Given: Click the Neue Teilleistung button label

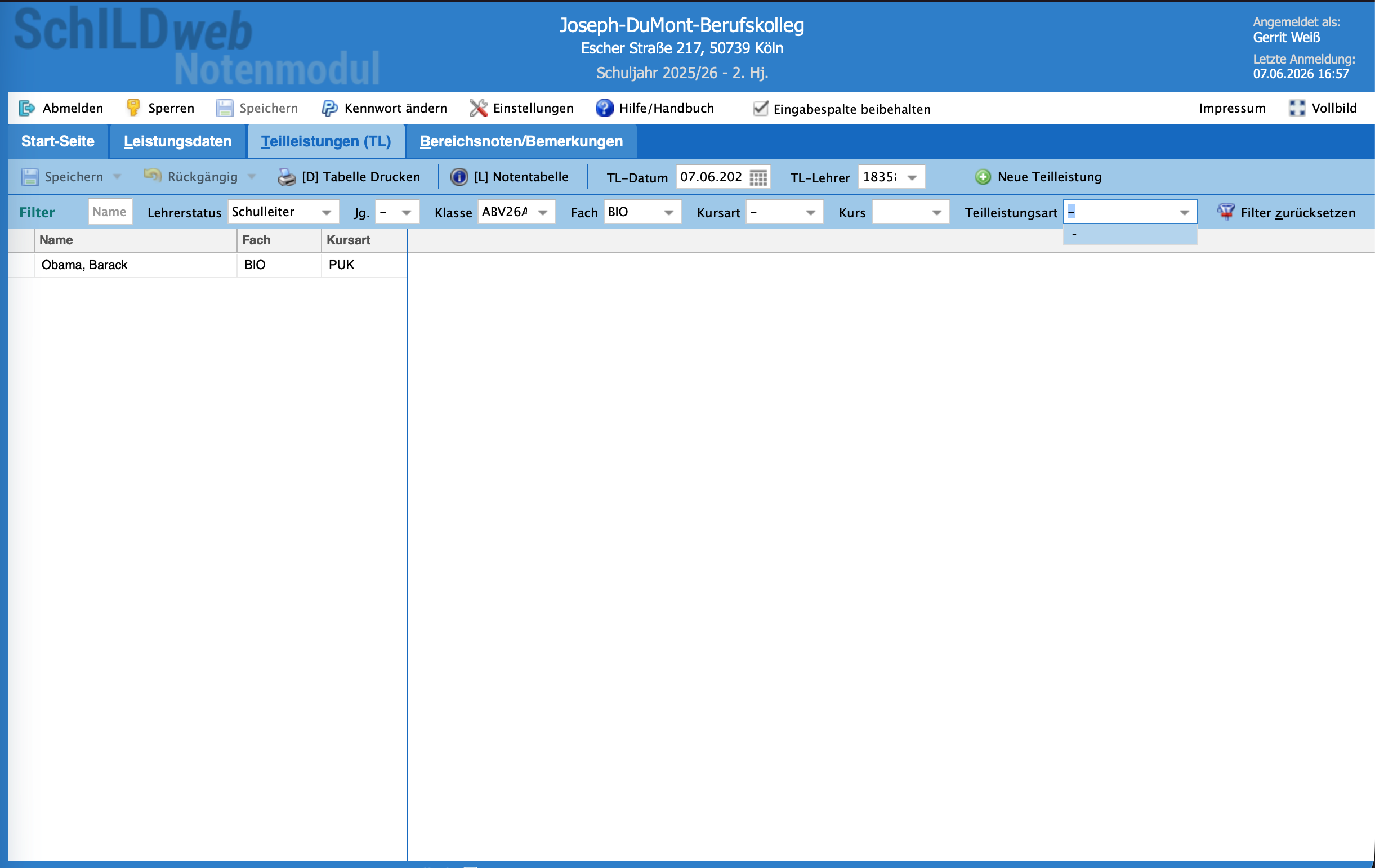Looking at the screenshot, I should coord(1050,177).
